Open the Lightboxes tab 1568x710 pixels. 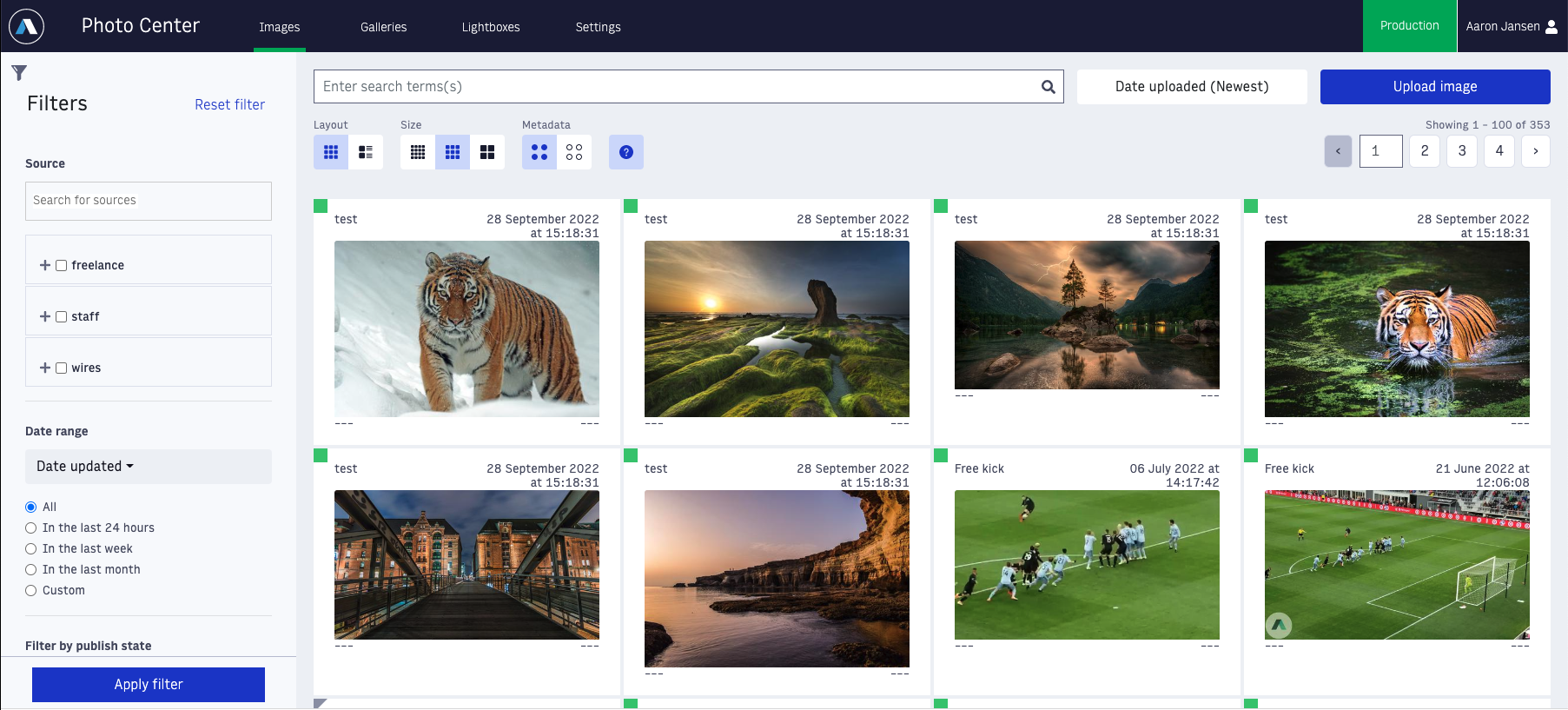[491, 27]
